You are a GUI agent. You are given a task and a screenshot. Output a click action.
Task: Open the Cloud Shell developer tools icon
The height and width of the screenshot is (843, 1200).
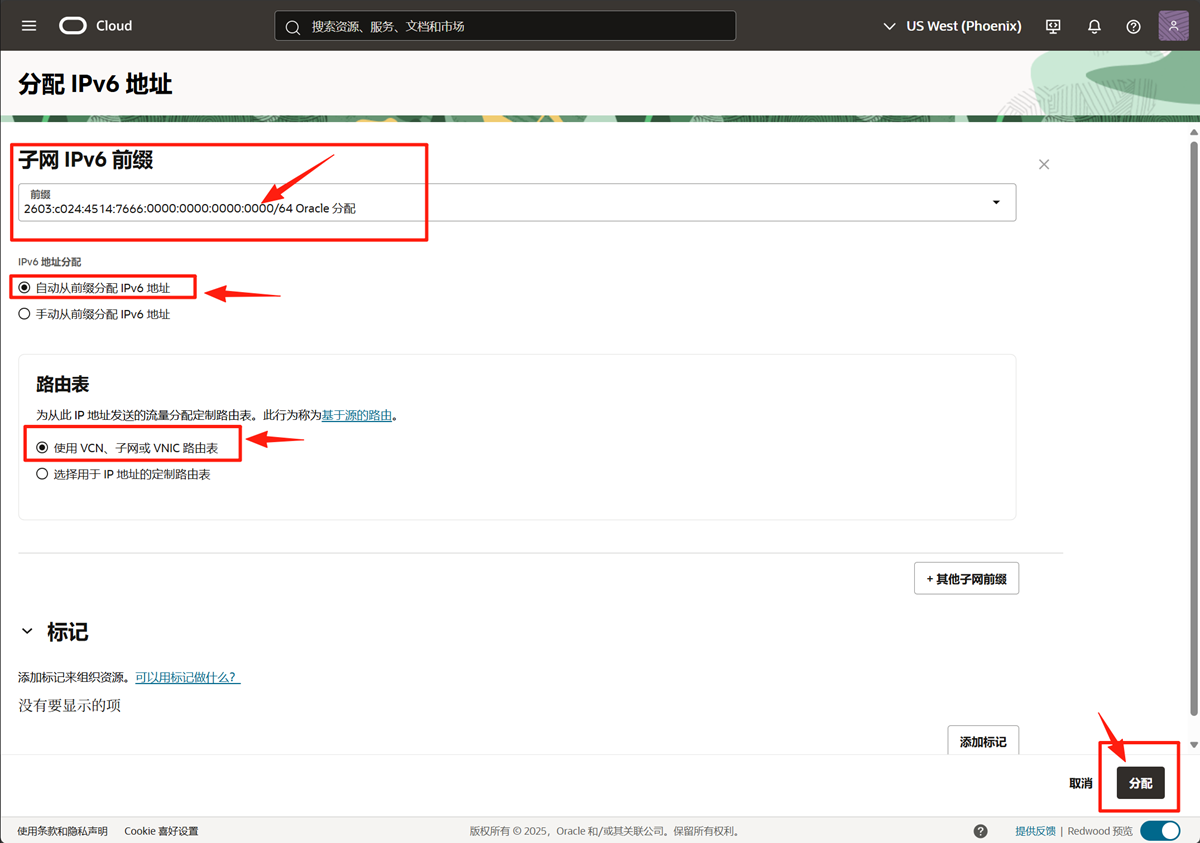click(1053, 27)
